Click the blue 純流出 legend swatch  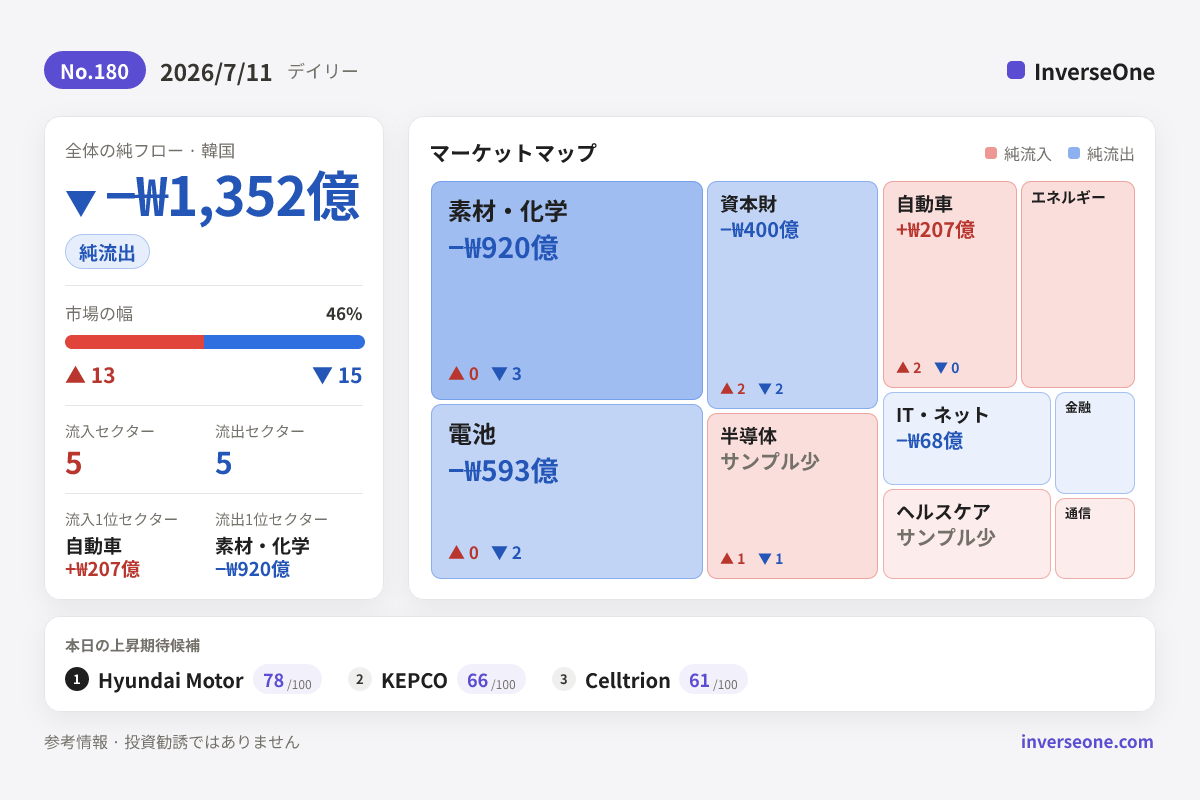pos(1074,153)
